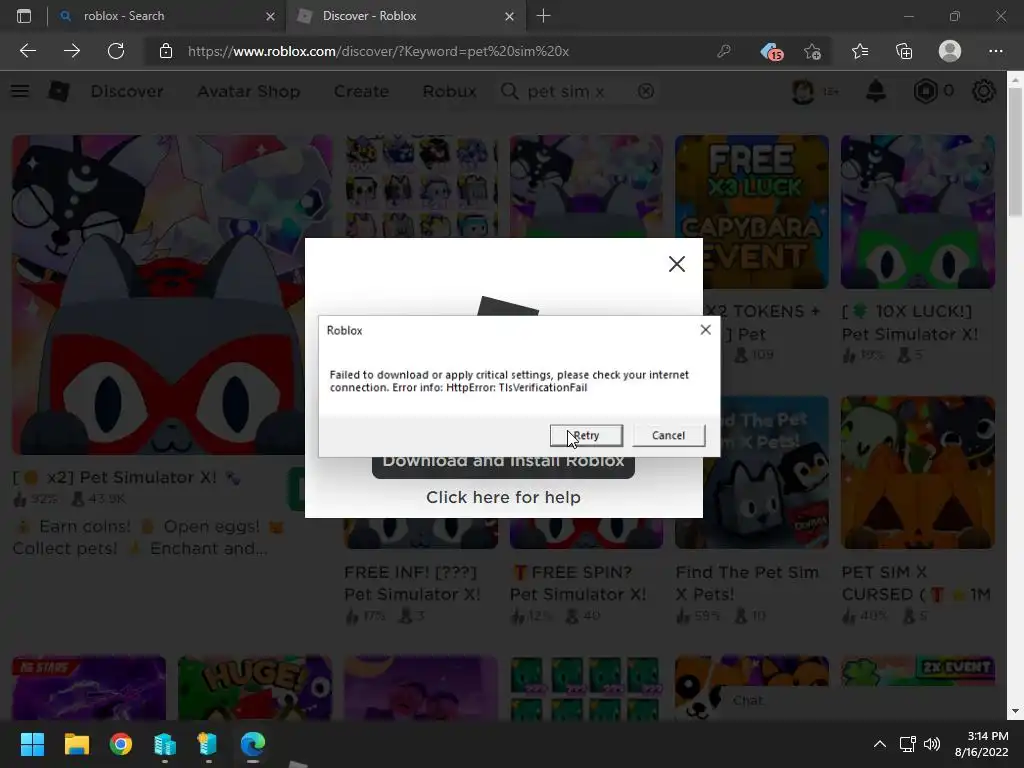1024x768 pixels.
Task: Open the HUGE! game thumbnail in bottom row
Action: (255, 688)
